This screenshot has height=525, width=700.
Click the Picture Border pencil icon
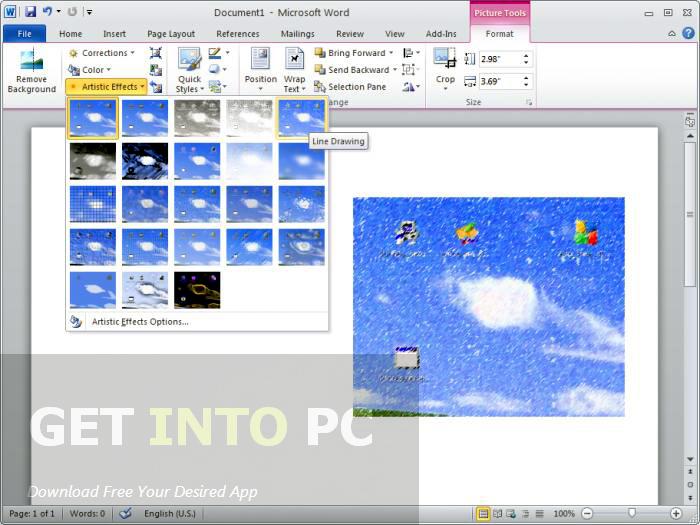215,53
